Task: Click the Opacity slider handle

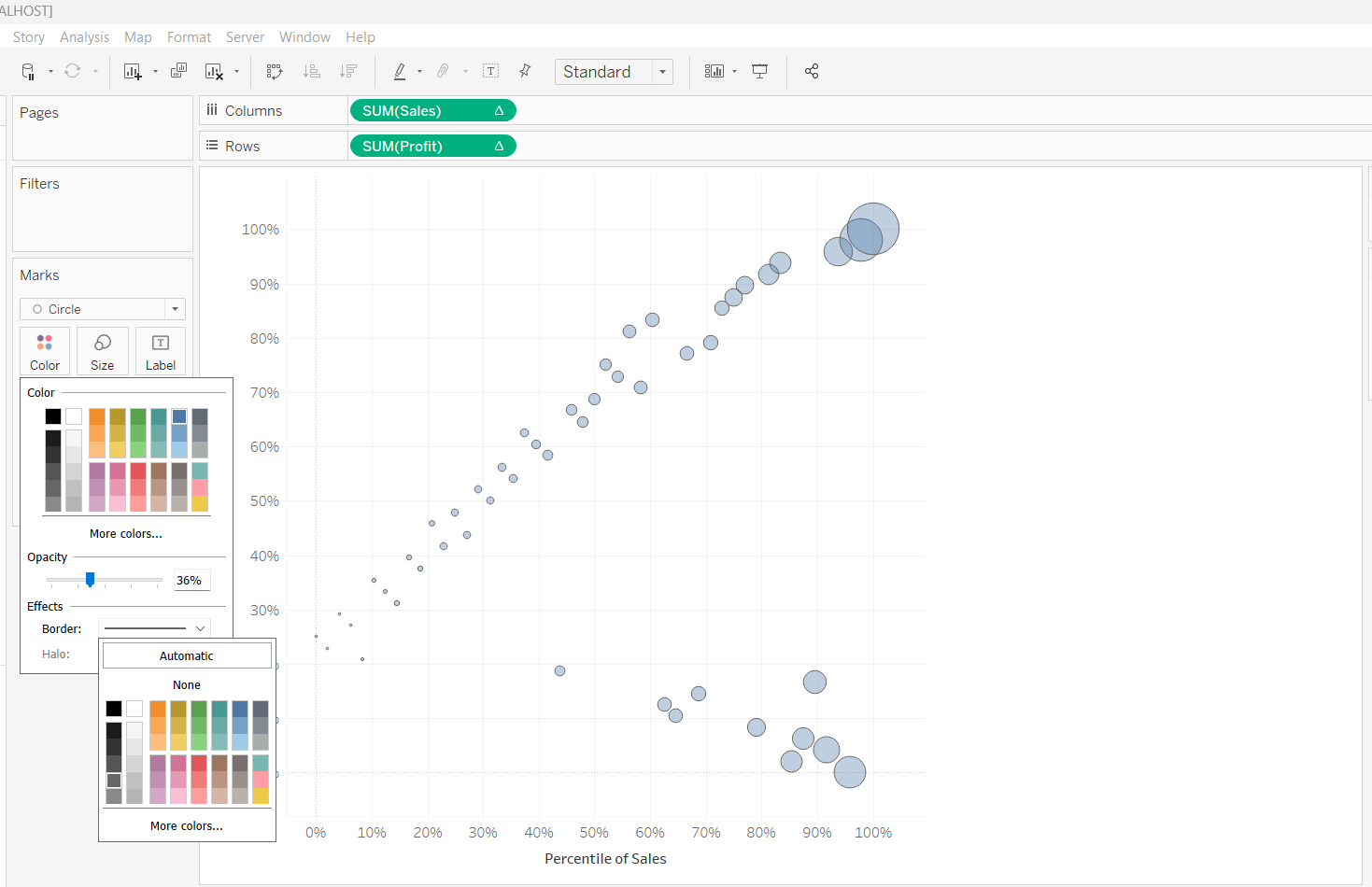Action: (x=90, y=580)
